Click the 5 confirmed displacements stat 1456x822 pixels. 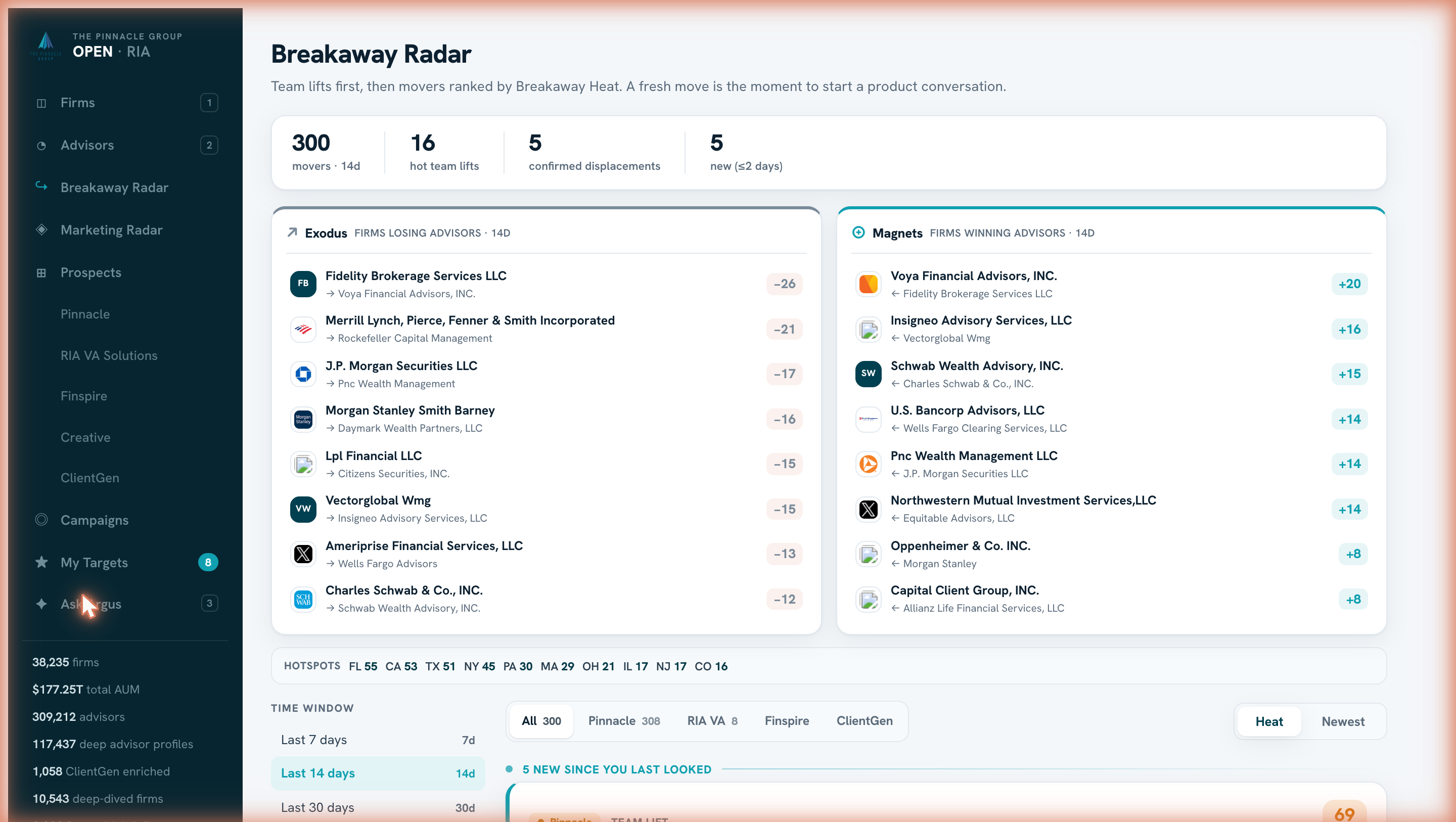[594, 152]
